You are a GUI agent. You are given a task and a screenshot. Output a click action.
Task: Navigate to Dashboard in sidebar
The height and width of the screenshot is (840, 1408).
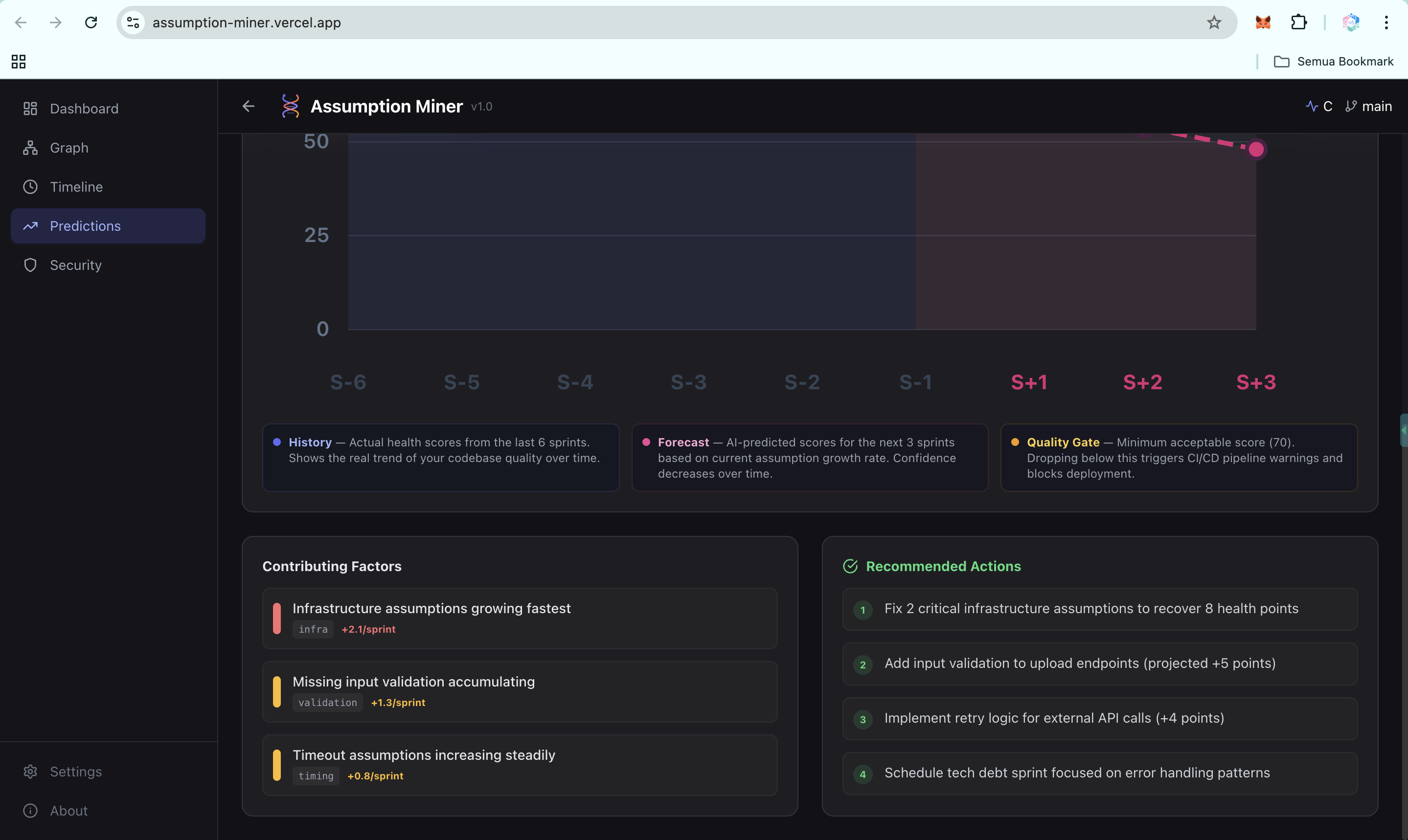pos(84,109)
